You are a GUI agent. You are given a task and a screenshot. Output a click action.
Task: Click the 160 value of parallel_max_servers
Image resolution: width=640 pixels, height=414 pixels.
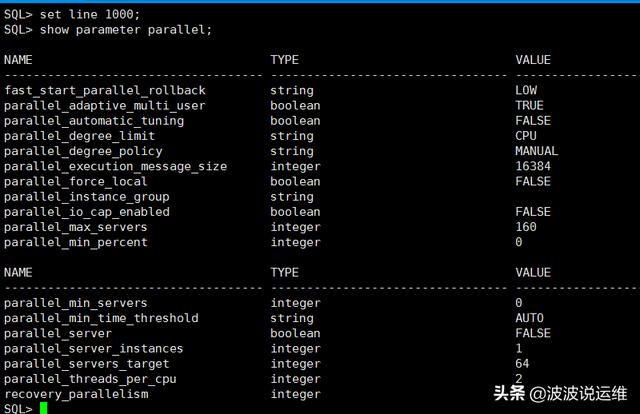pyautogui.click(x=526, y=227)
